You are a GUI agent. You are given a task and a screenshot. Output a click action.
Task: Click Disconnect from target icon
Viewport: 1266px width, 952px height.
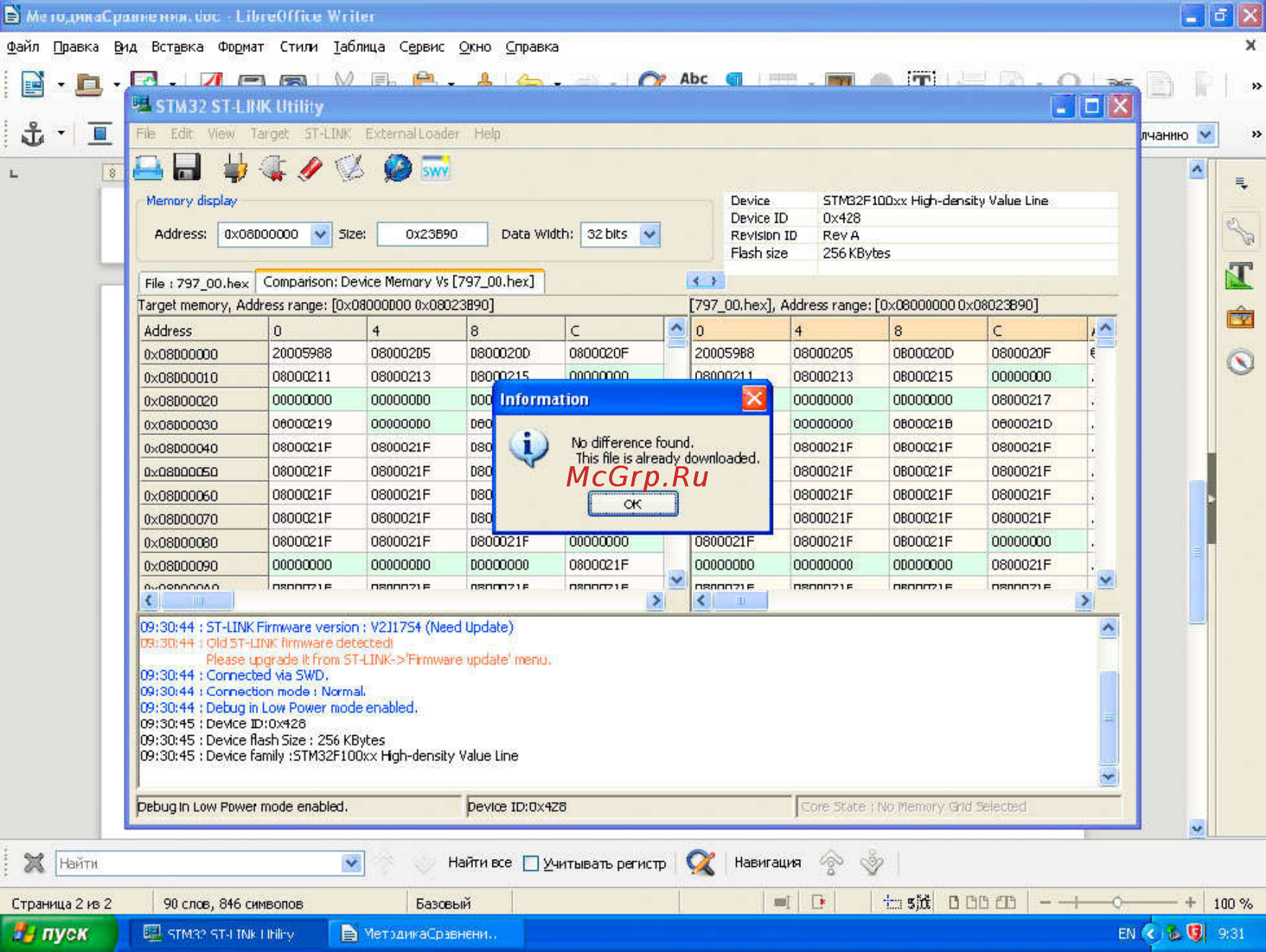pos(273,169)
